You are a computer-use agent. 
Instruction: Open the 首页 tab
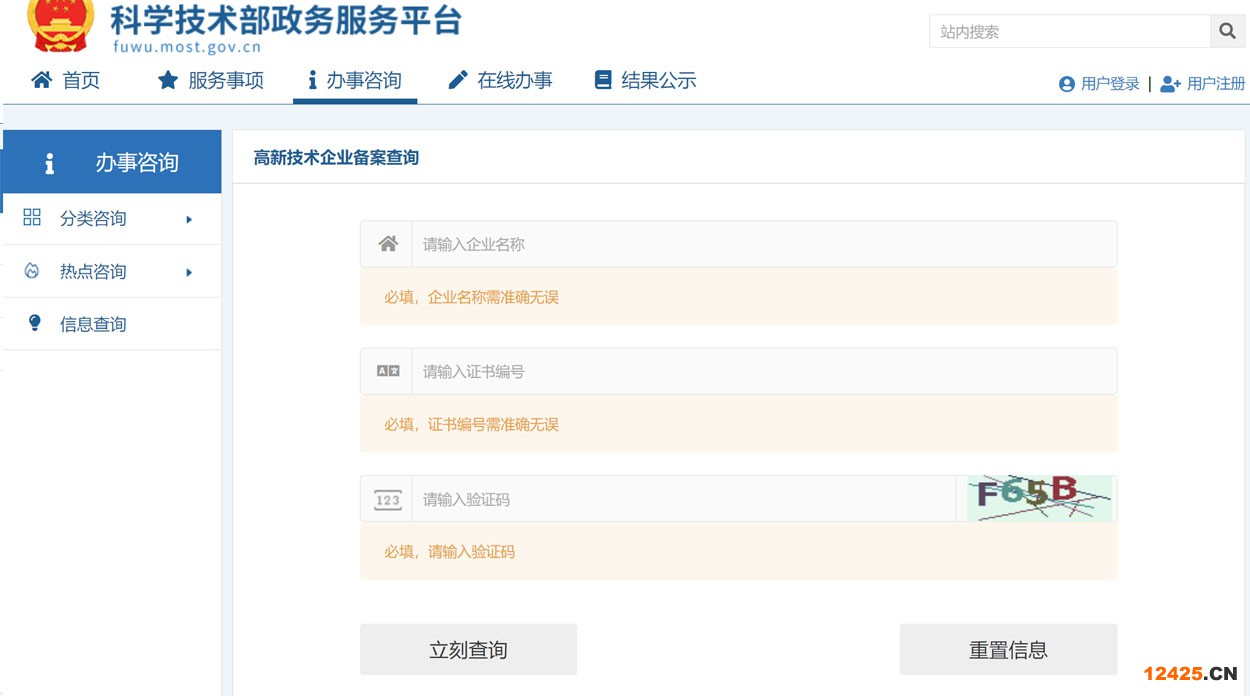[66, 80]
